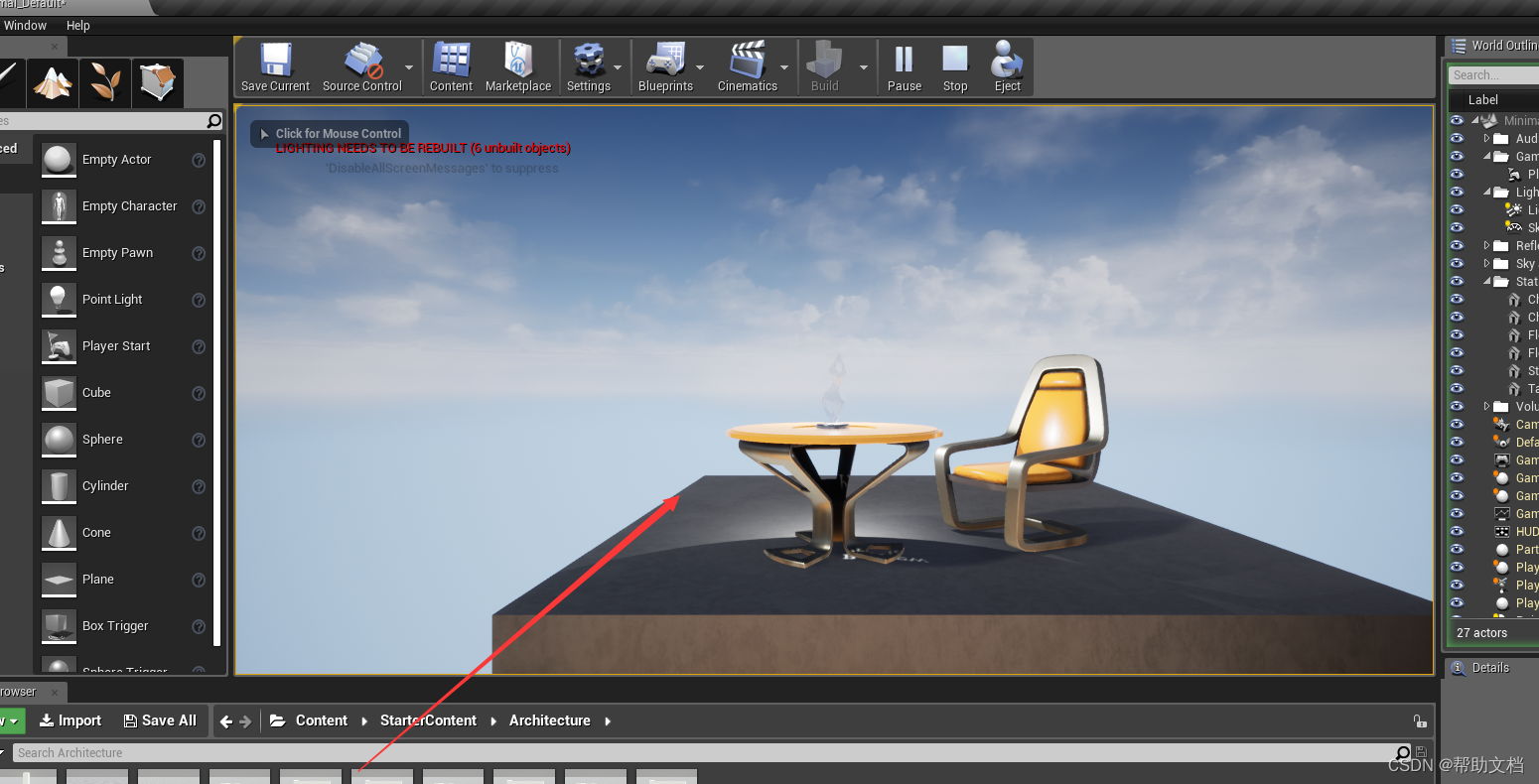
Task: Open the Content browser toolbar button
Action: (451, 67)
